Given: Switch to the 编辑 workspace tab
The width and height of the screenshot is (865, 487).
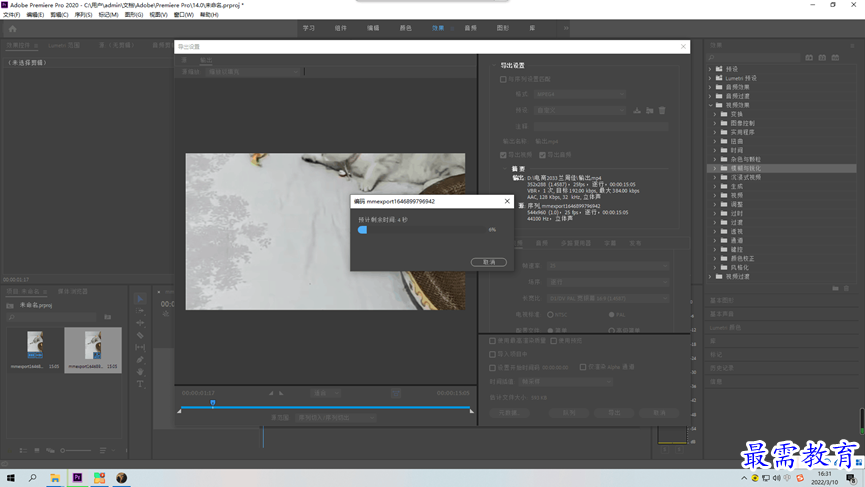Looking at the screenshot, I should click(x=373, y=28).
